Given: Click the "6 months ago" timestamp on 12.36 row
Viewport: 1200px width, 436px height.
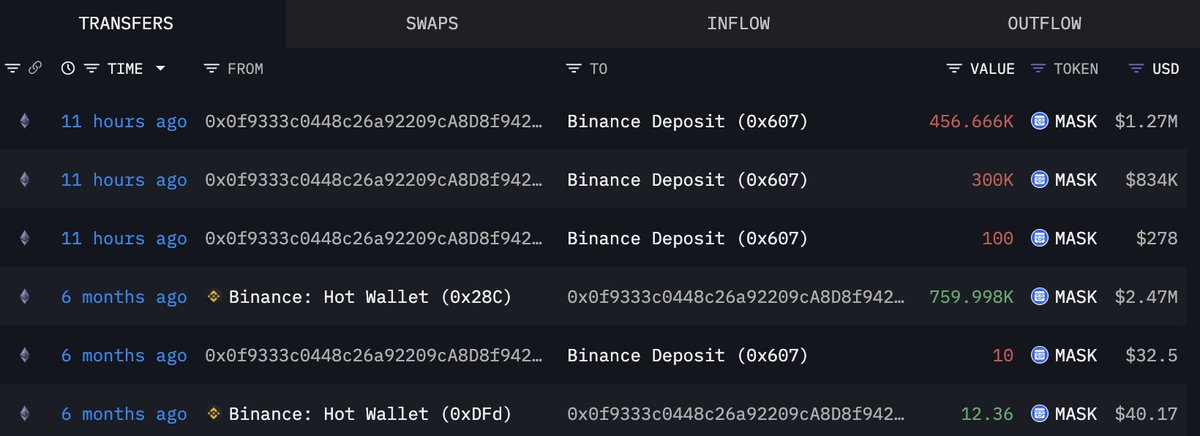Looking at the screenshot, I should pos(124,414).
